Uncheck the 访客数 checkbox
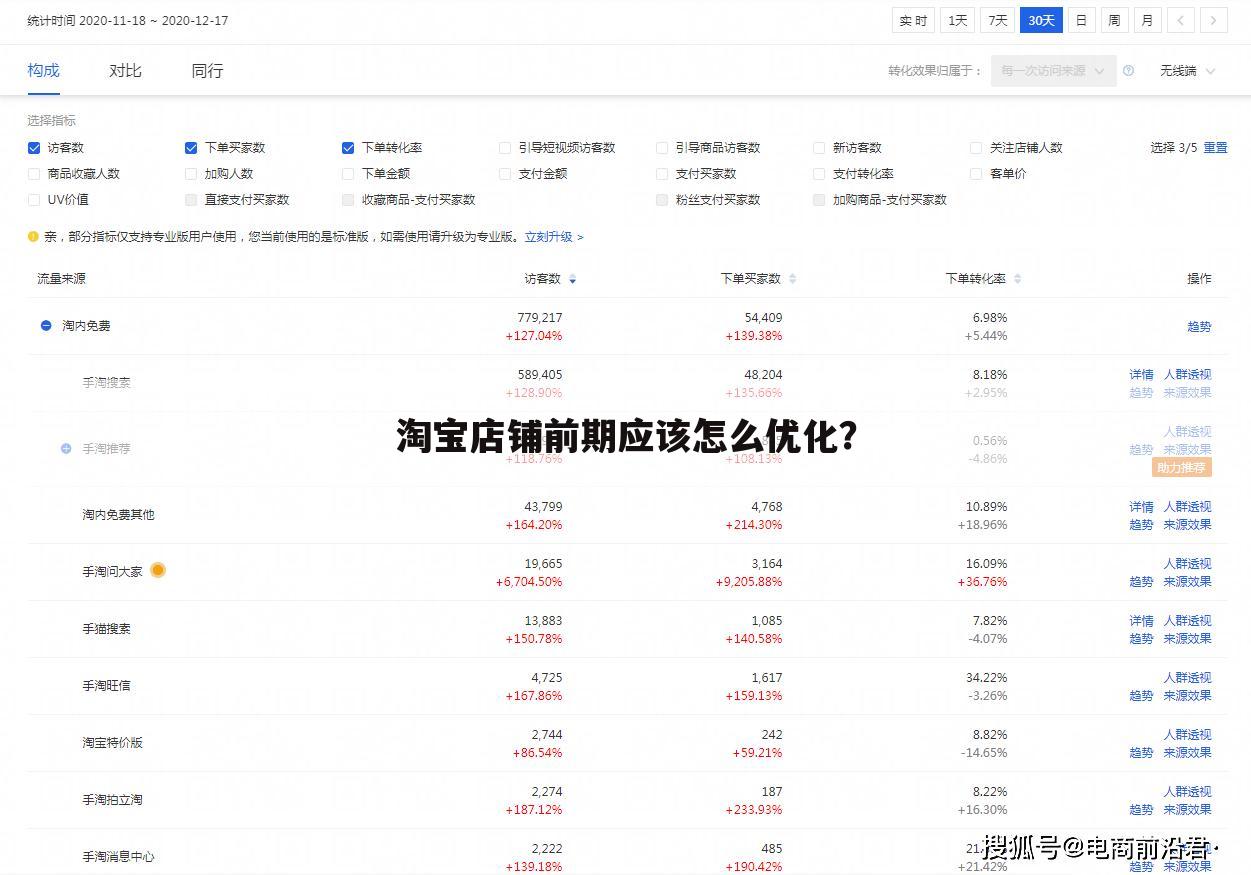This screenshot has width=1251, height=875. click(34, 148)
